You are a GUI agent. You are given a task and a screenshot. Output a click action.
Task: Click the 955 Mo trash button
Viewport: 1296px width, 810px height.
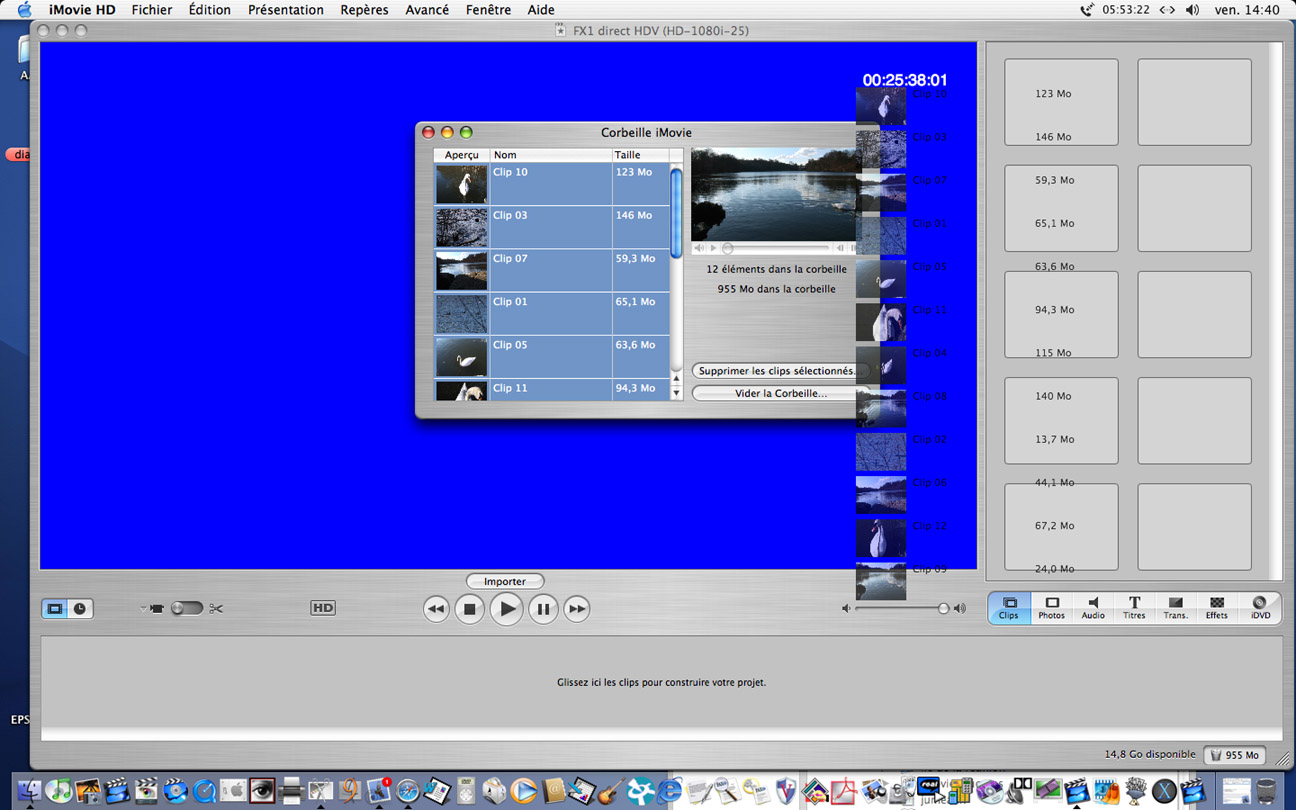[x=1235, y=755]
